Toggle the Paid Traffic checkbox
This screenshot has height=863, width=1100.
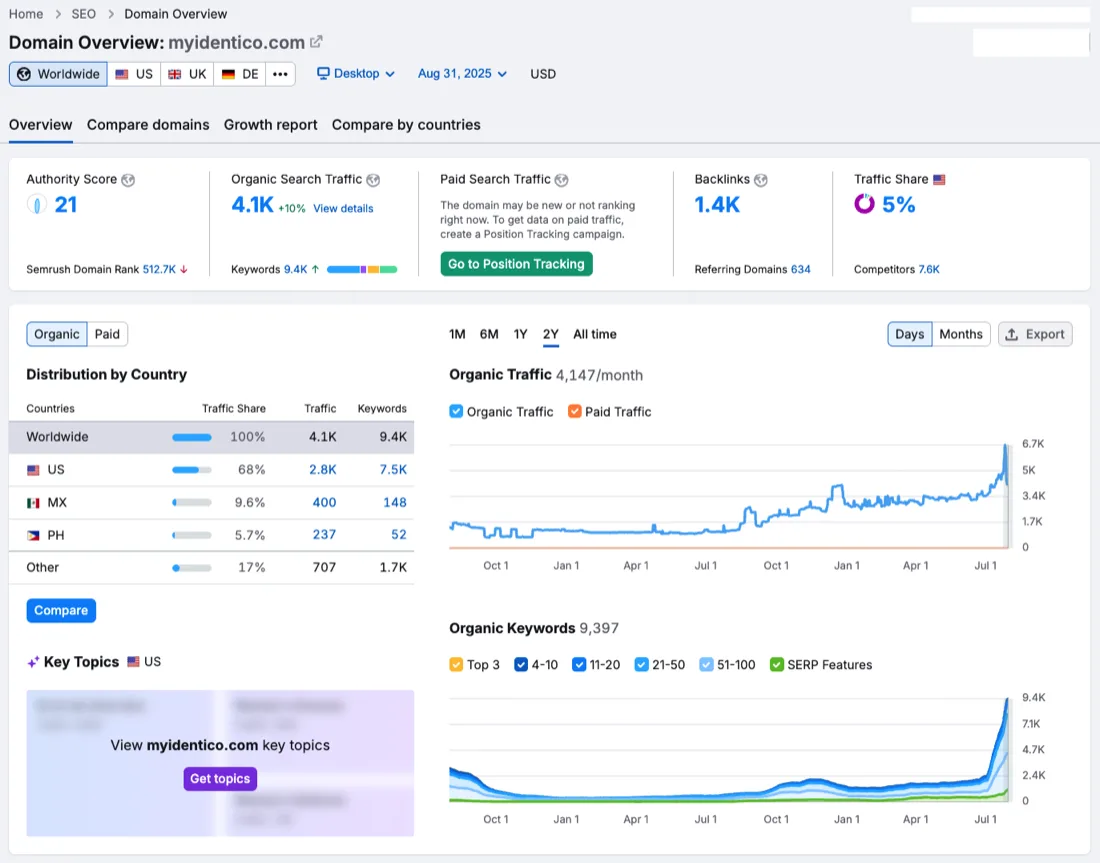pyautogui.click(x=575, y=411)
